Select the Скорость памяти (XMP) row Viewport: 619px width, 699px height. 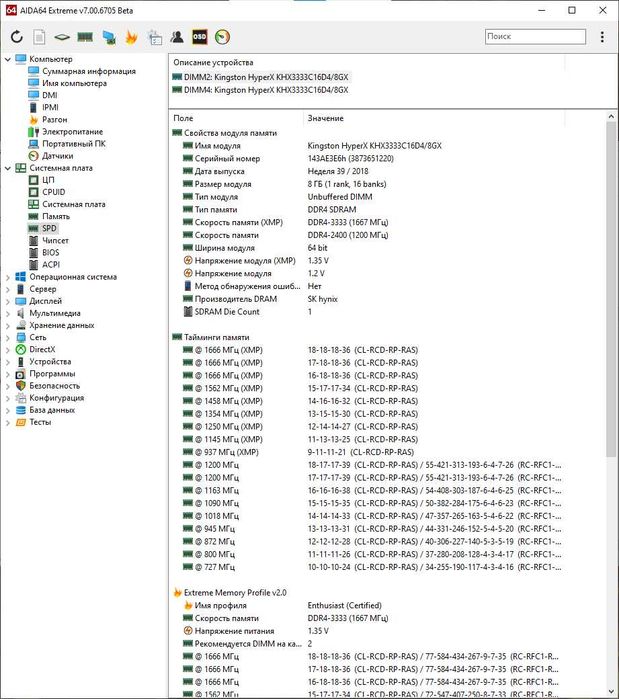[x=365, y=222]
